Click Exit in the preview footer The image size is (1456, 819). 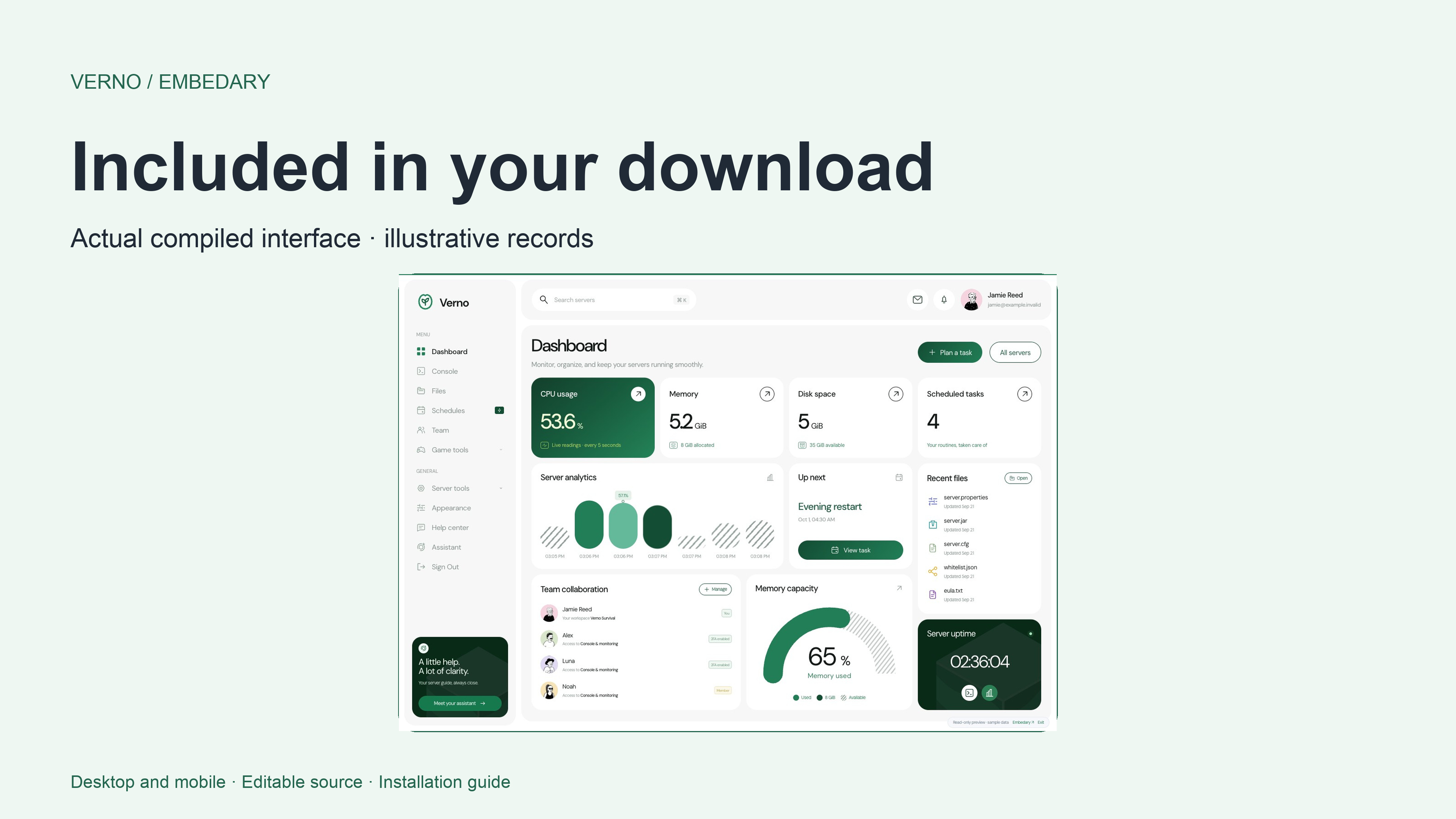point(1040,722)
